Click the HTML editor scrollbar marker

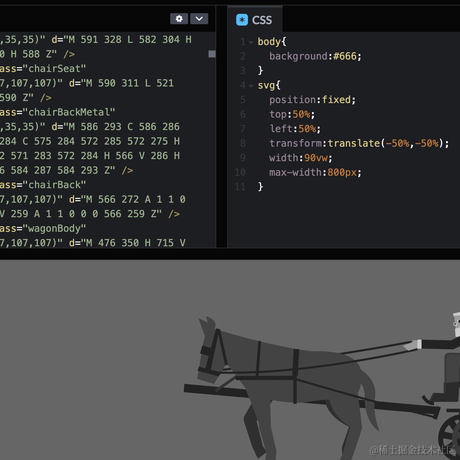click(x=212, y=54)
